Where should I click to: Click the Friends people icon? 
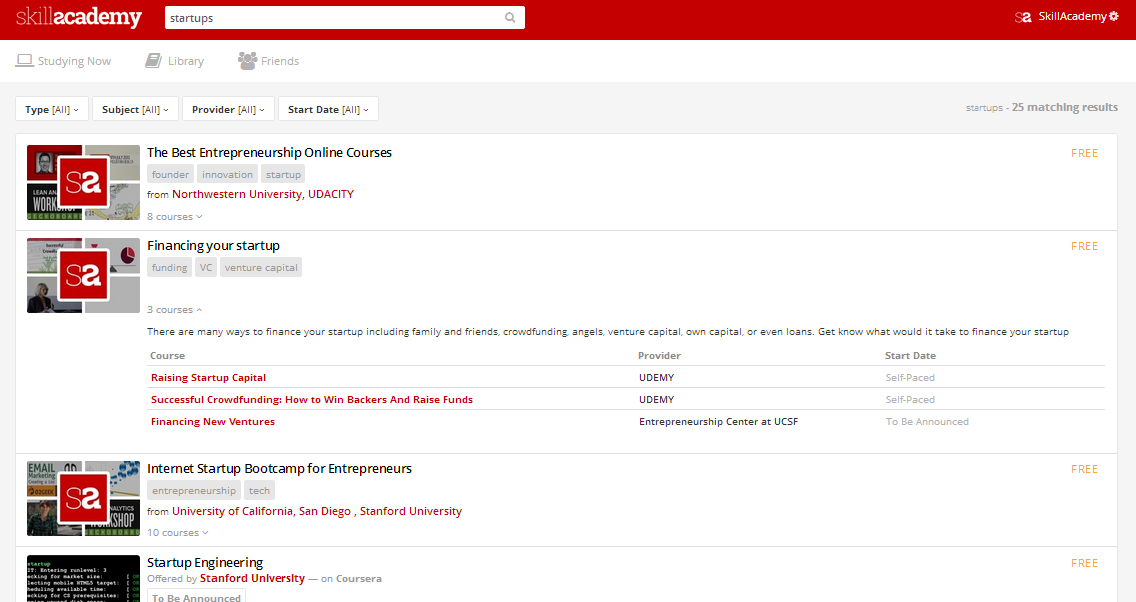(x=247, y=61)
